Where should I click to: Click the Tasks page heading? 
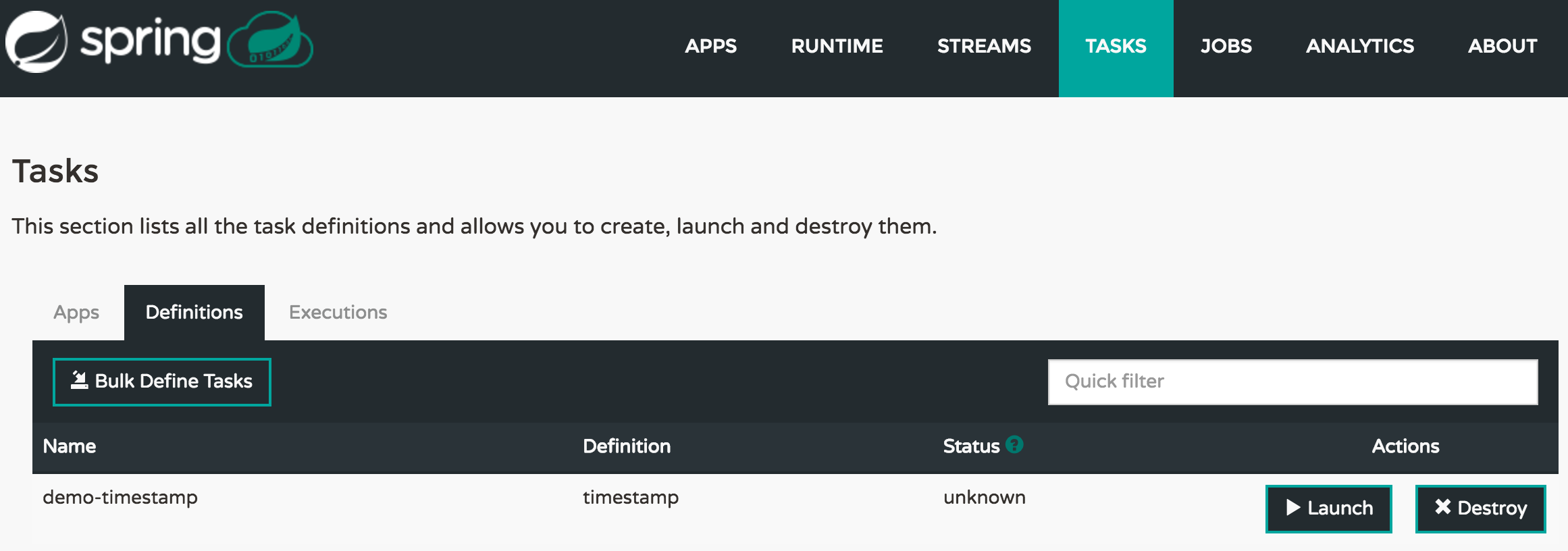point(55,171)
